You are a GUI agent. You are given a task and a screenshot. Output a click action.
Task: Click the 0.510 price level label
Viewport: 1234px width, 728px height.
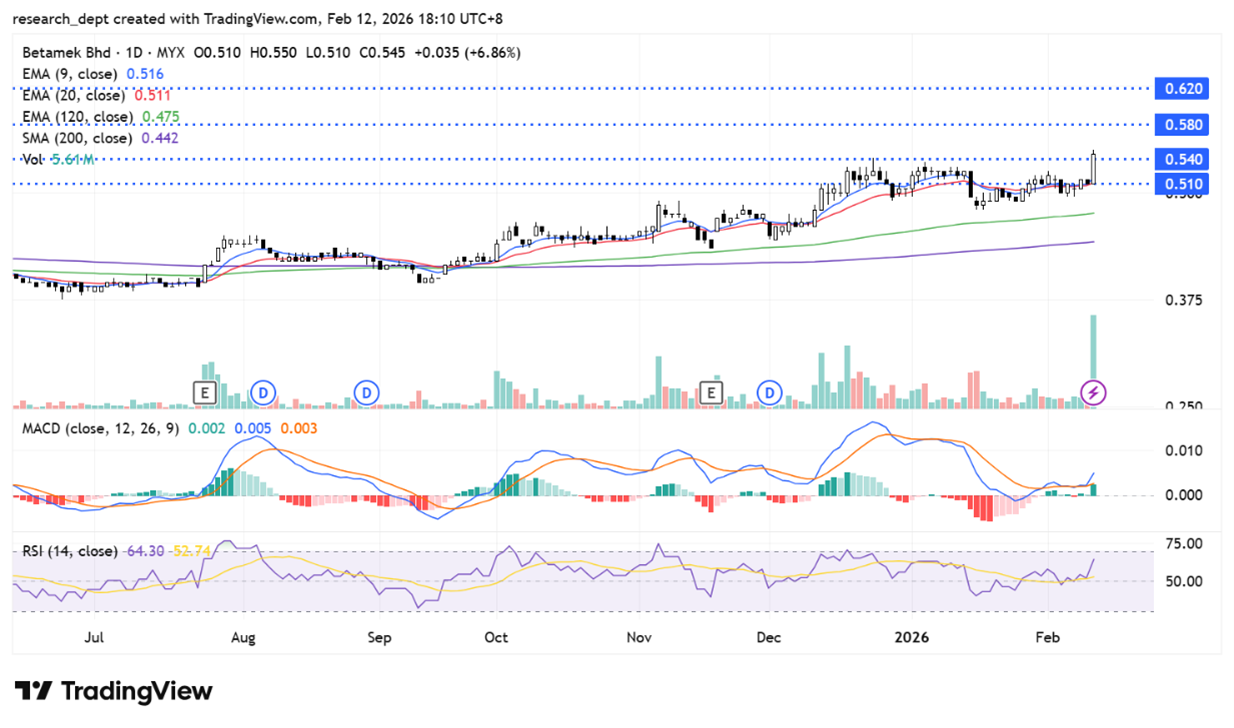point(1181,184)
